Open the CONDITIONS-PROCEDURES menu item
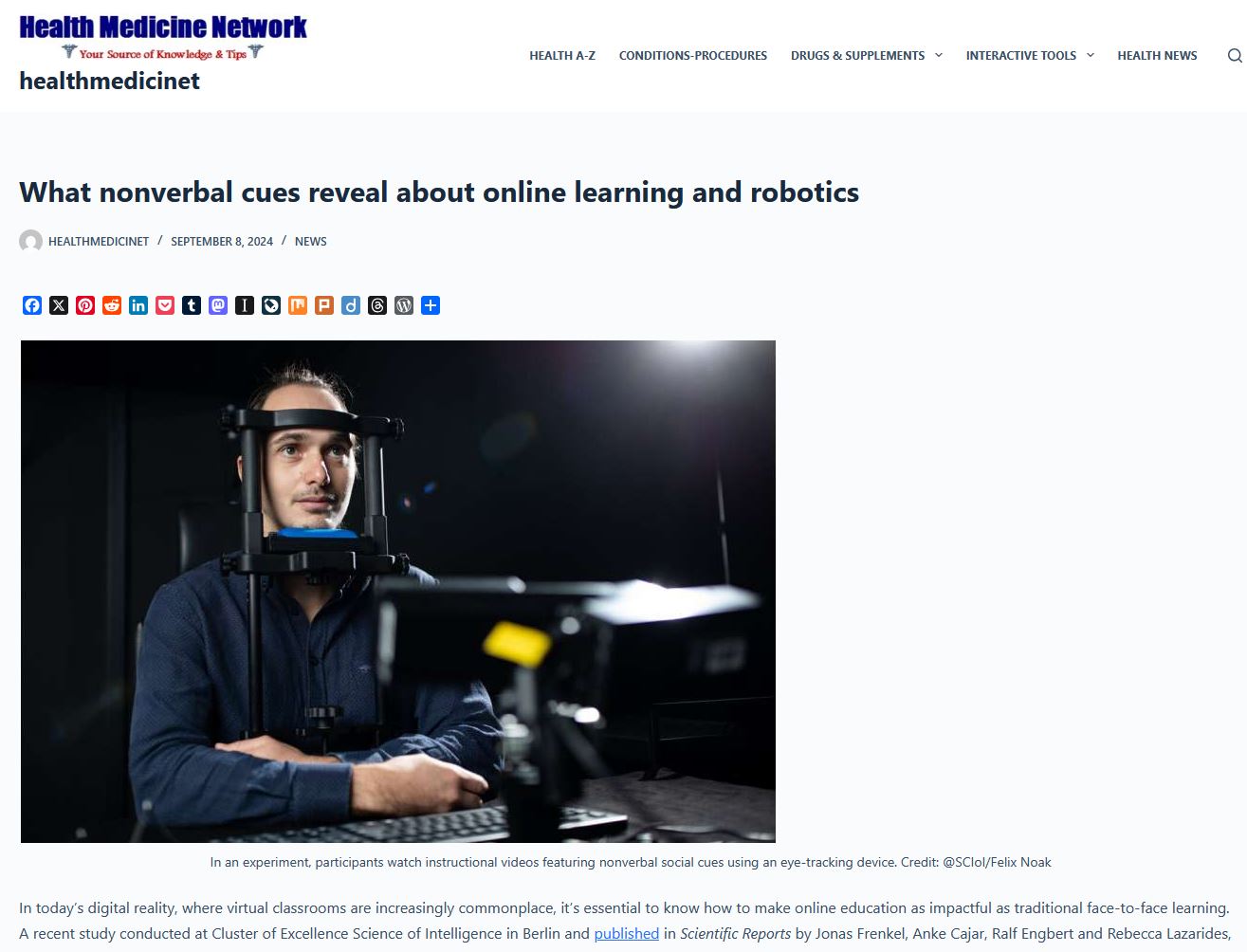Screen dimensions: 1247x952 [693, 55]
